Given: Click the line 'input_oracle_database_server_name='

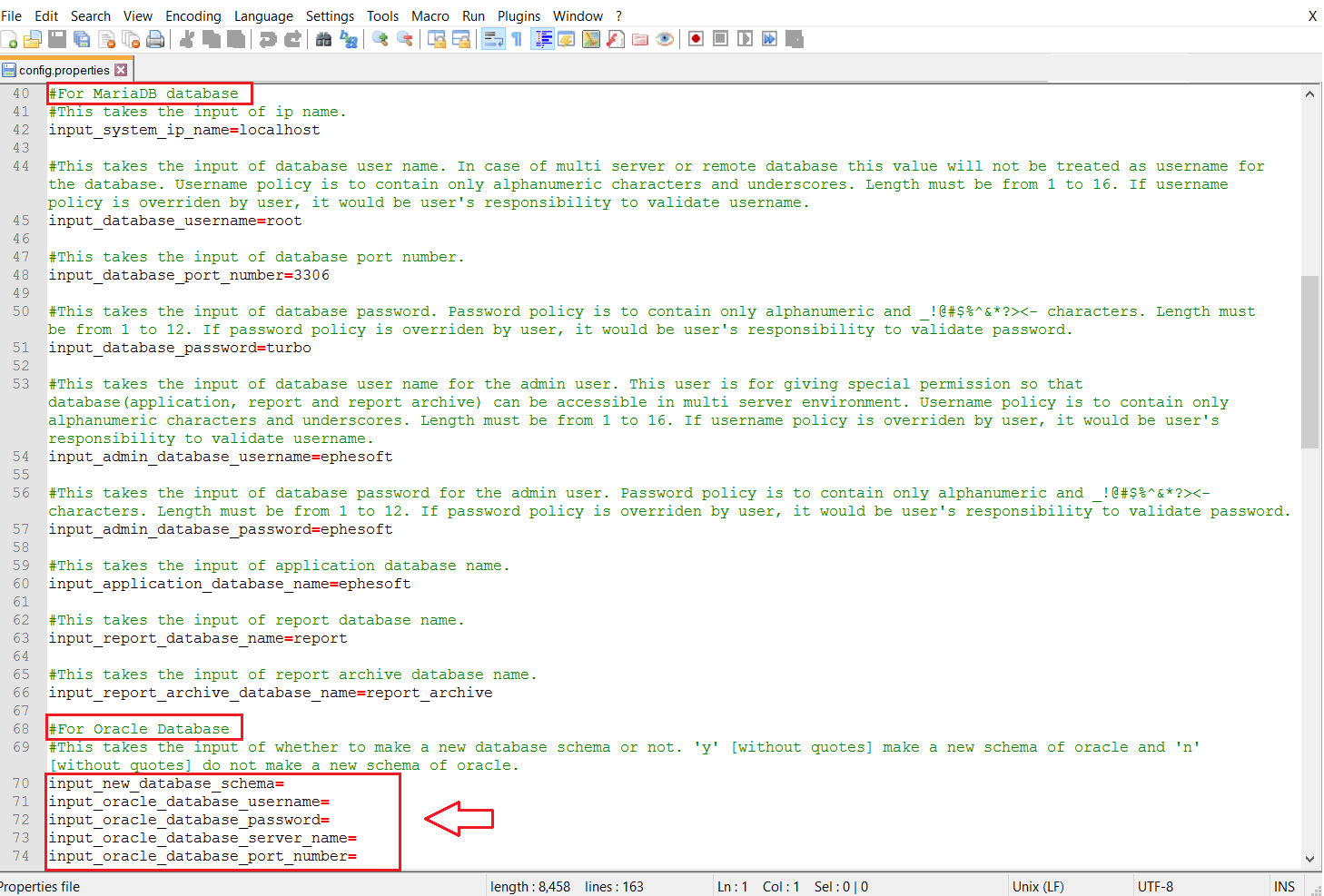Looking at the screenshot, I should coord(203,838).
